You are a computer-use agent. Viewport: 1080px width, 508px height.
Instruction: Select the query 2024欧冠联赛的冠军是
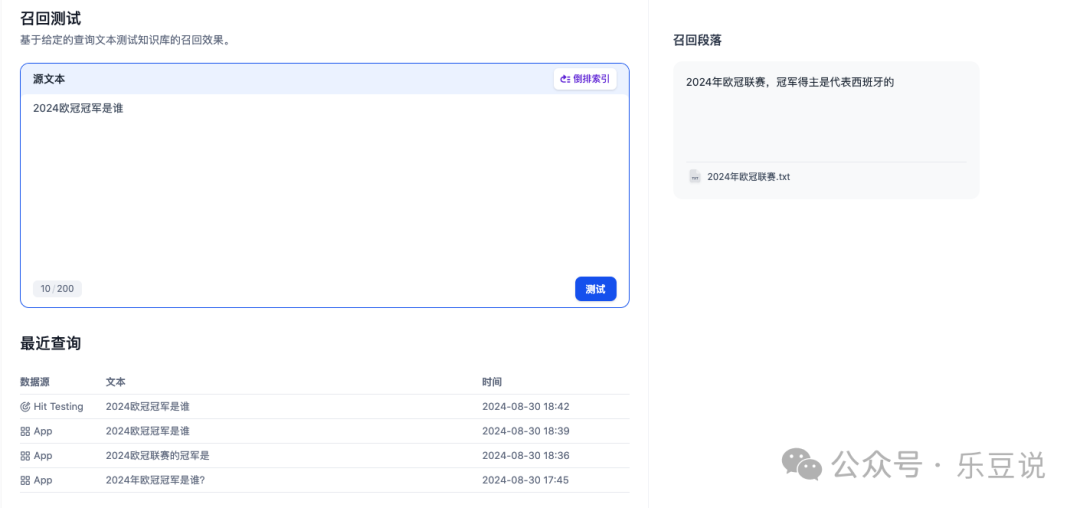(x=157, y=456)
